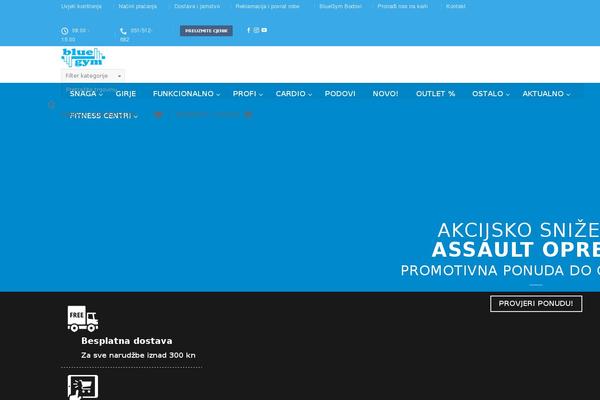Viewport: 600px width, 400px height.
Task: Open the Facebook page icon
Action: point(248,30)
